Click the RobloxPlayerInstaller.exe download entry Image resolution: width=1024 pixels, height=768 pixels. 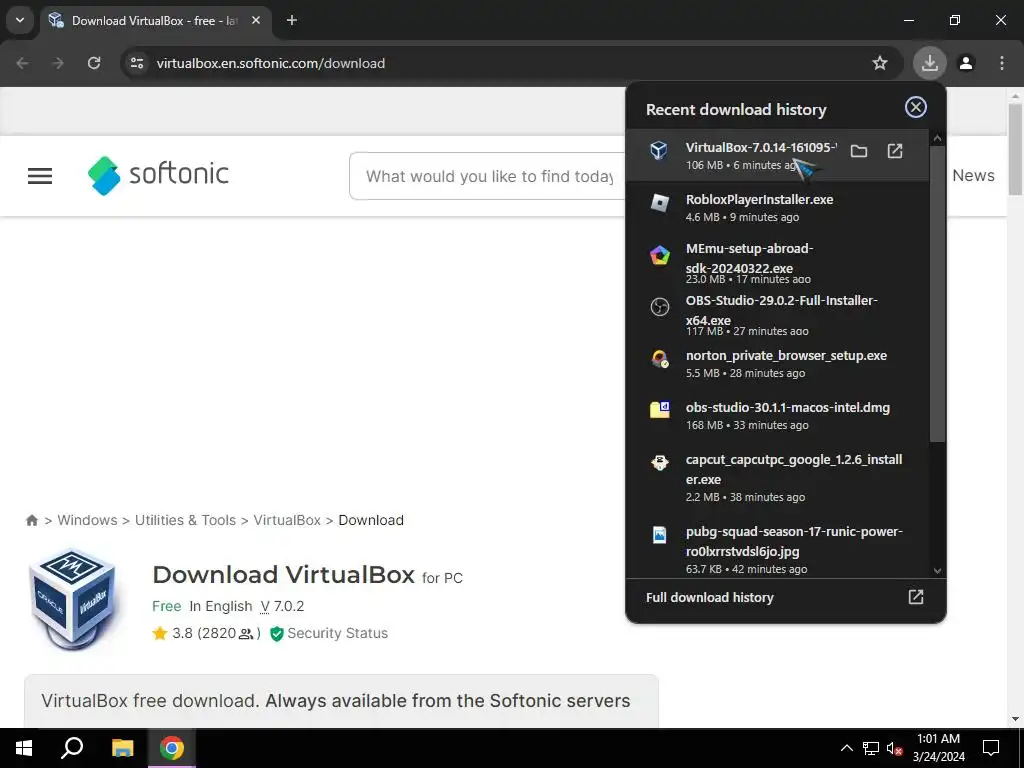click(776, 207)
